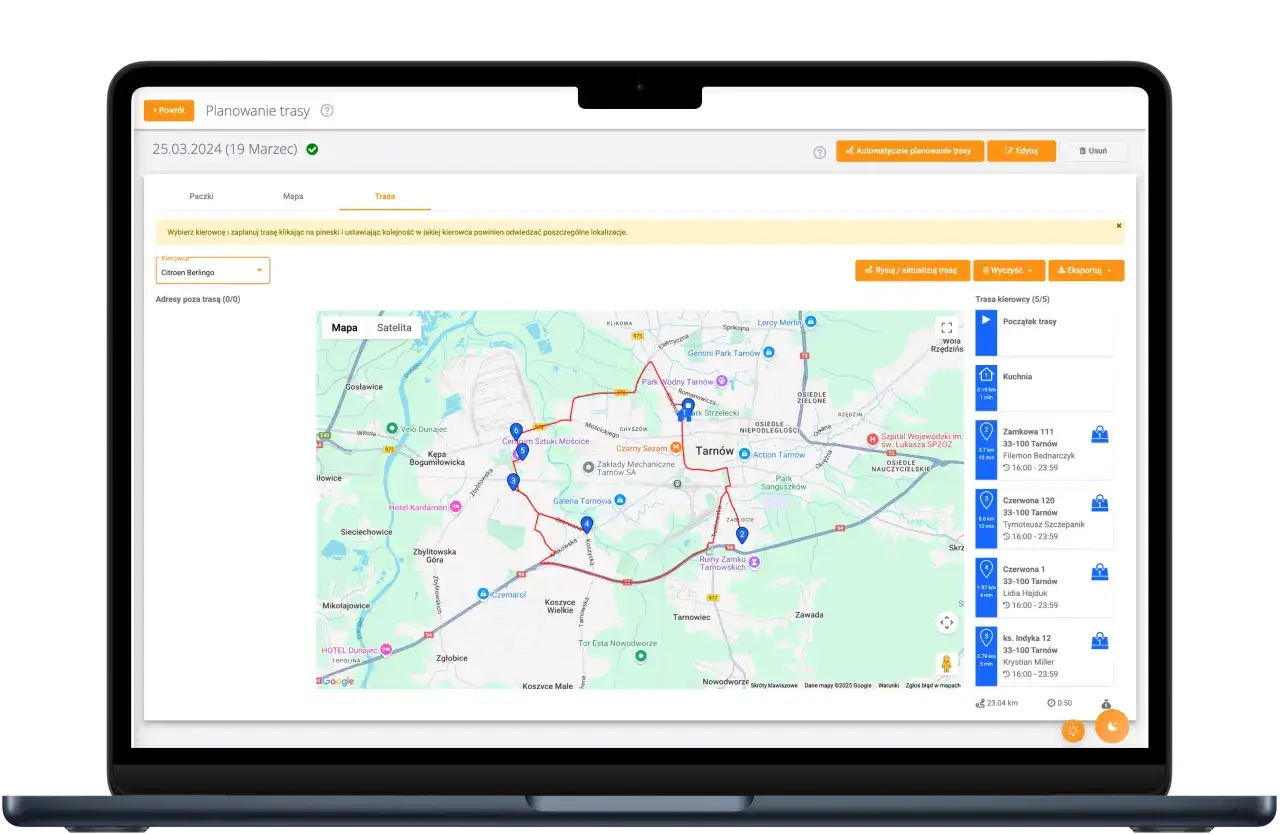1280x835 pixels.
Task: Toggle light theme sun button
Action: [1073, 731]
